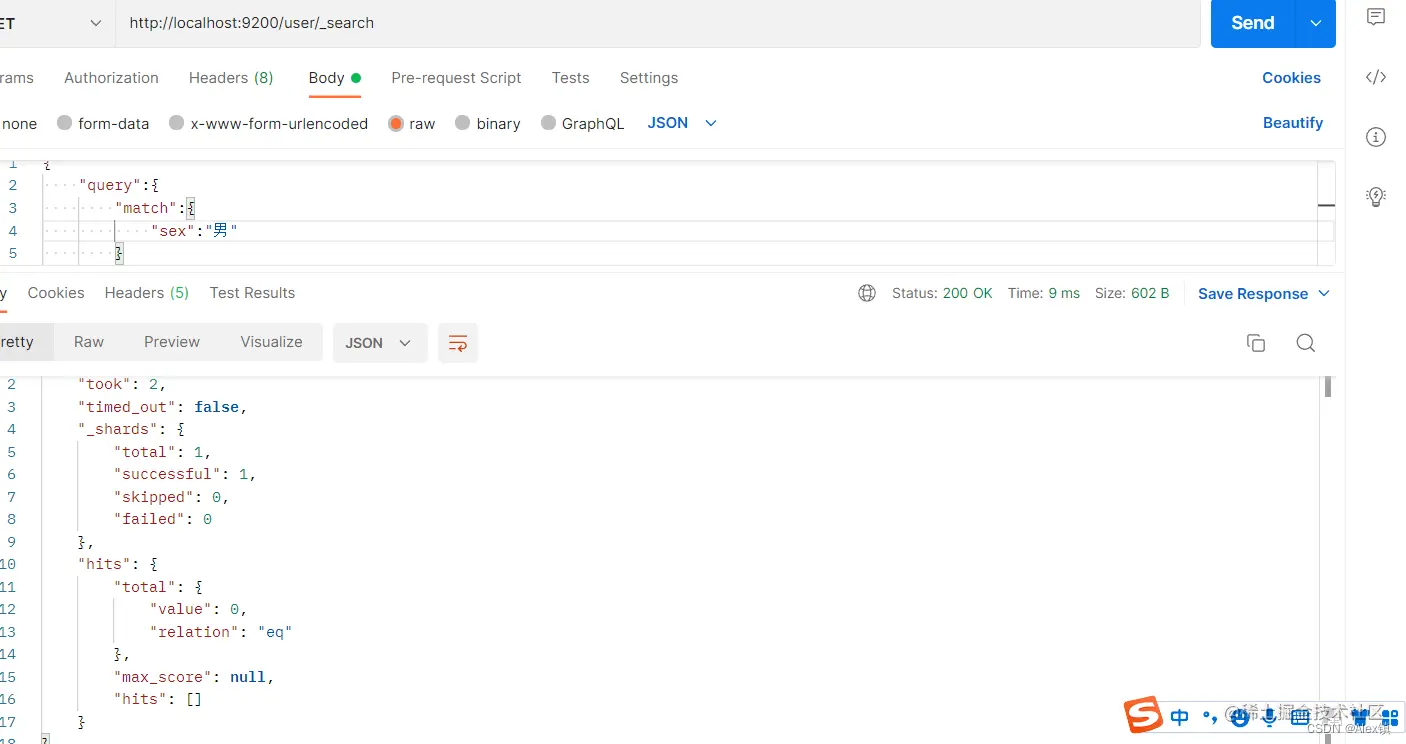1406x744 pixels.
Task: Click the Cookies link
Action: point(1291,78)
